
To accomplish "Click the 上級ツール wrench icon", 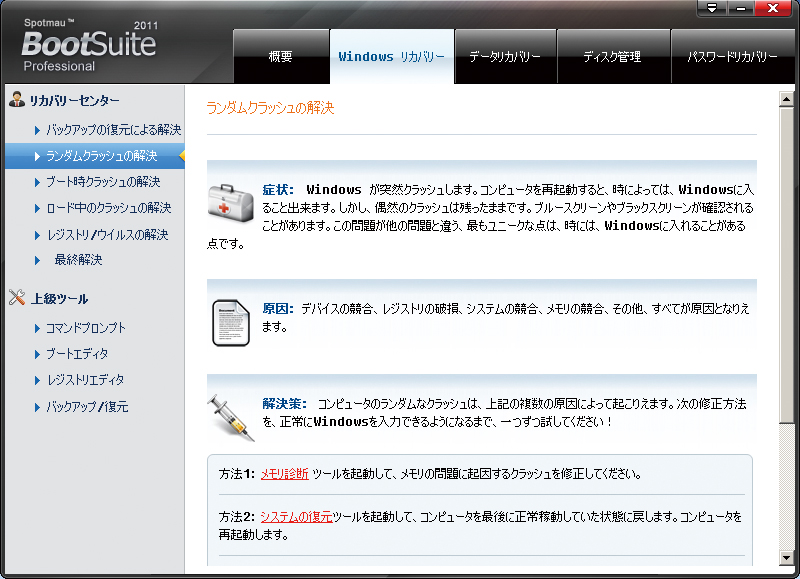I will click(17, 297).
